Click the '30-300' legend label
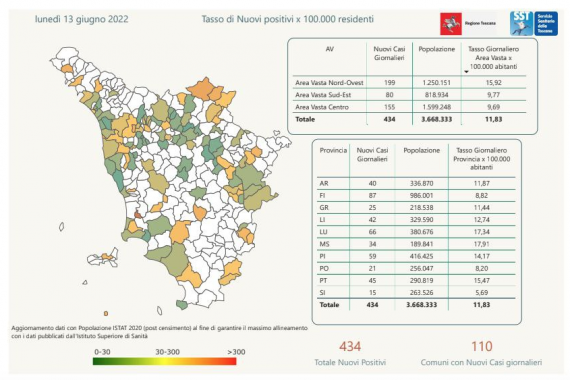The width and height of the screenshot is (570, 380). pos(168,352)
